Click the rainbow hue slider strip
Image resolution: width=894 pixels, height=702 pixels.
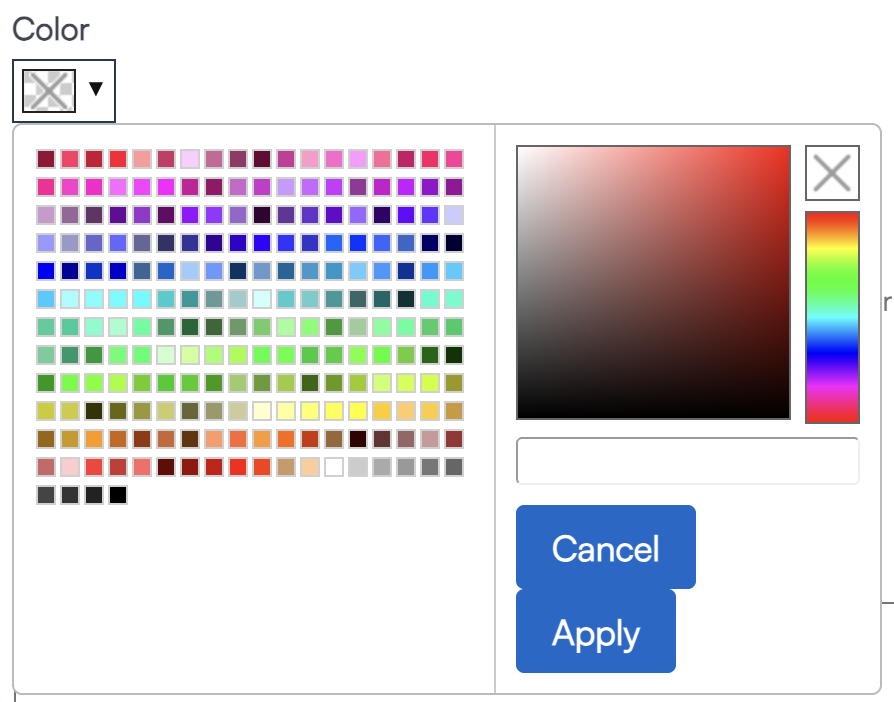point(832,316)
